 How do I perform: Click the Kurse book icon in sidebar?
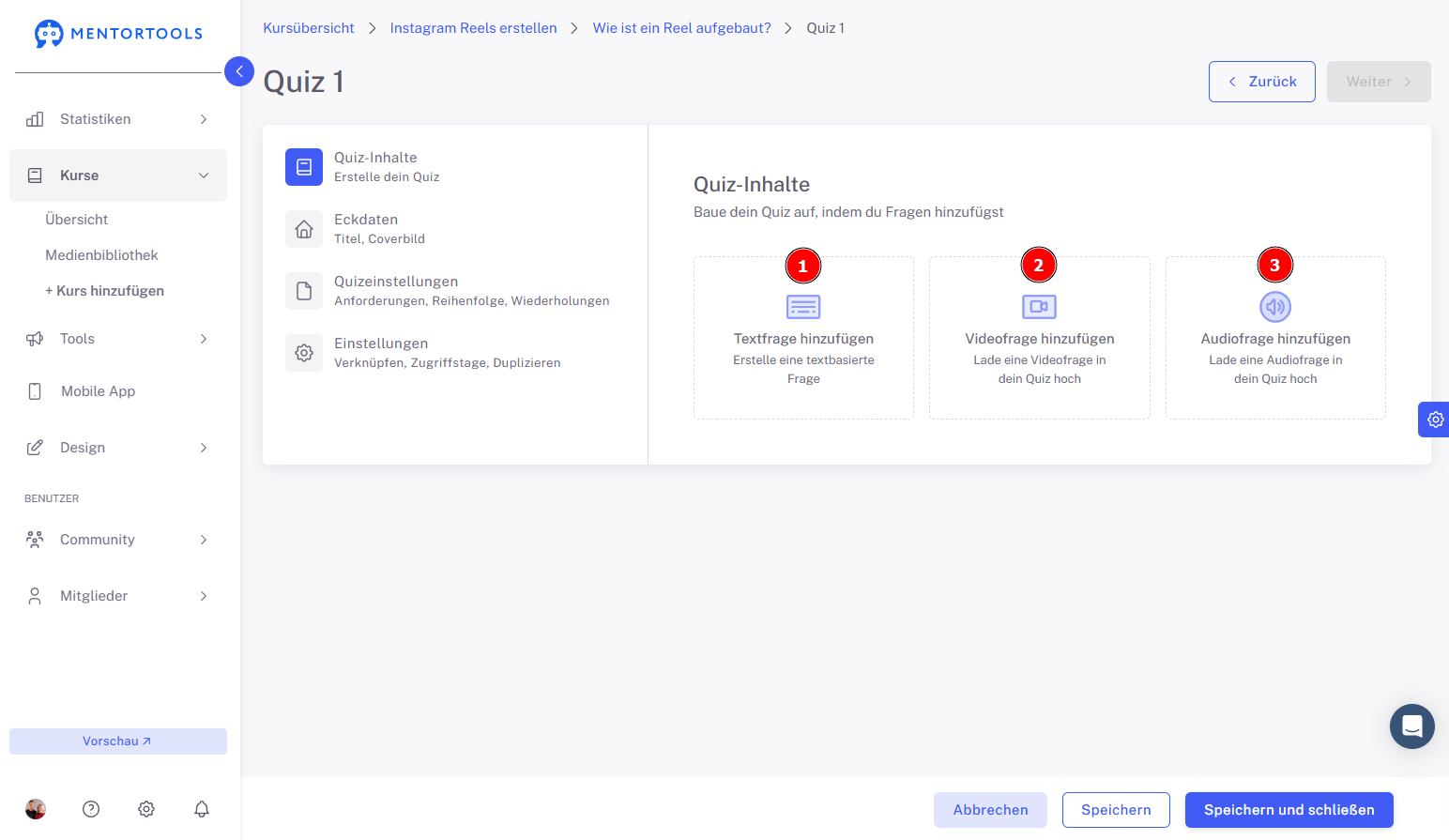click(35, 176)
